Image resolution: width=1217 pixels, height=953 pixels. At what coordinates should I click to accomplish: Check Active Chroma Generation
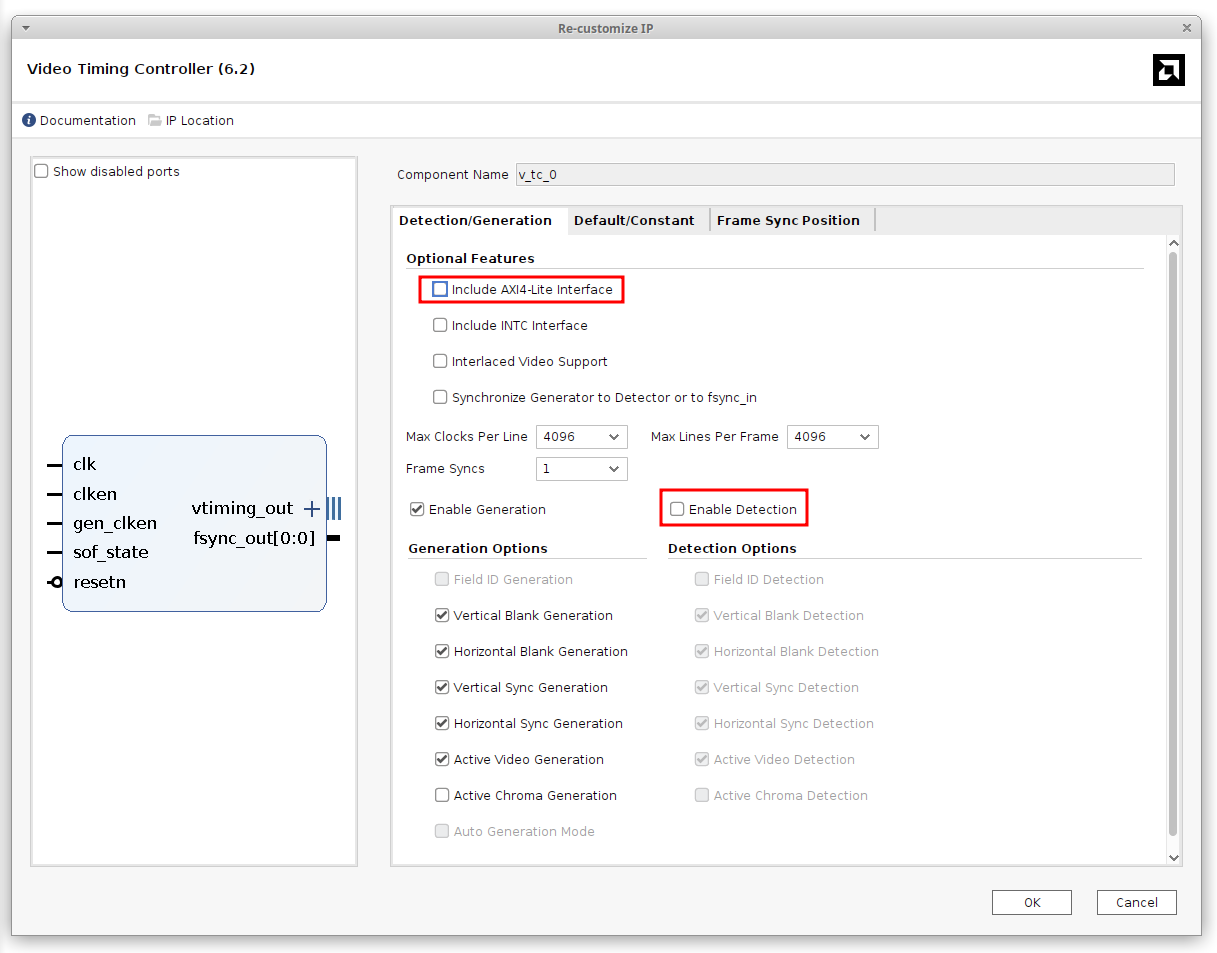(x=442, y=795)
